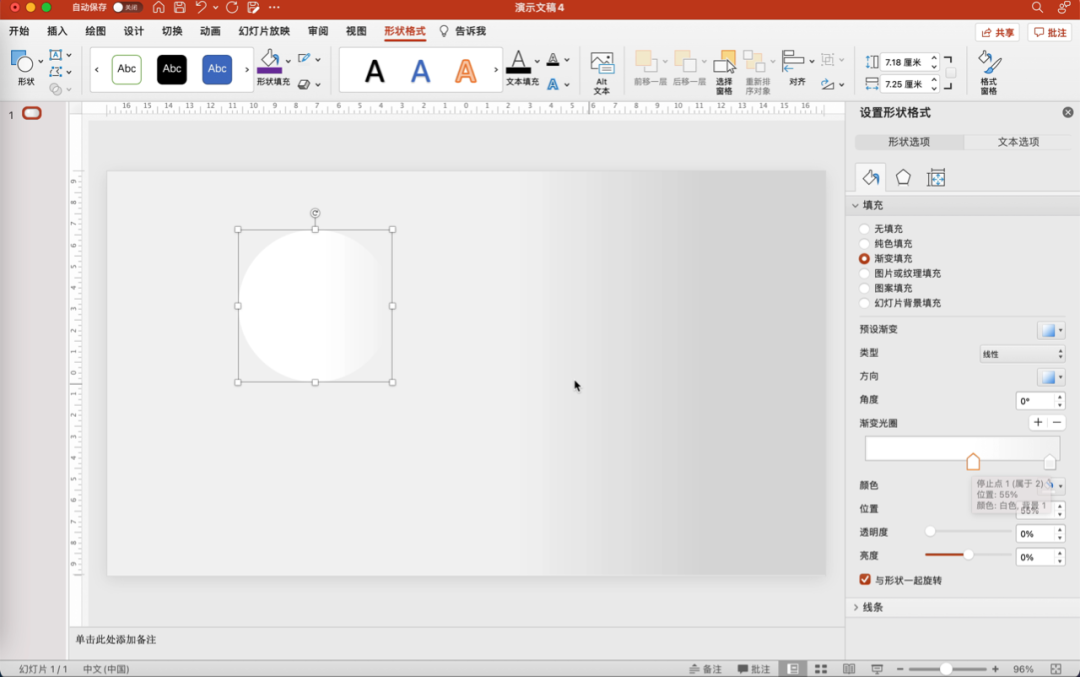Screen dimensions: 1080x677
Task: Click zoom out minus button
Action: 900,669
